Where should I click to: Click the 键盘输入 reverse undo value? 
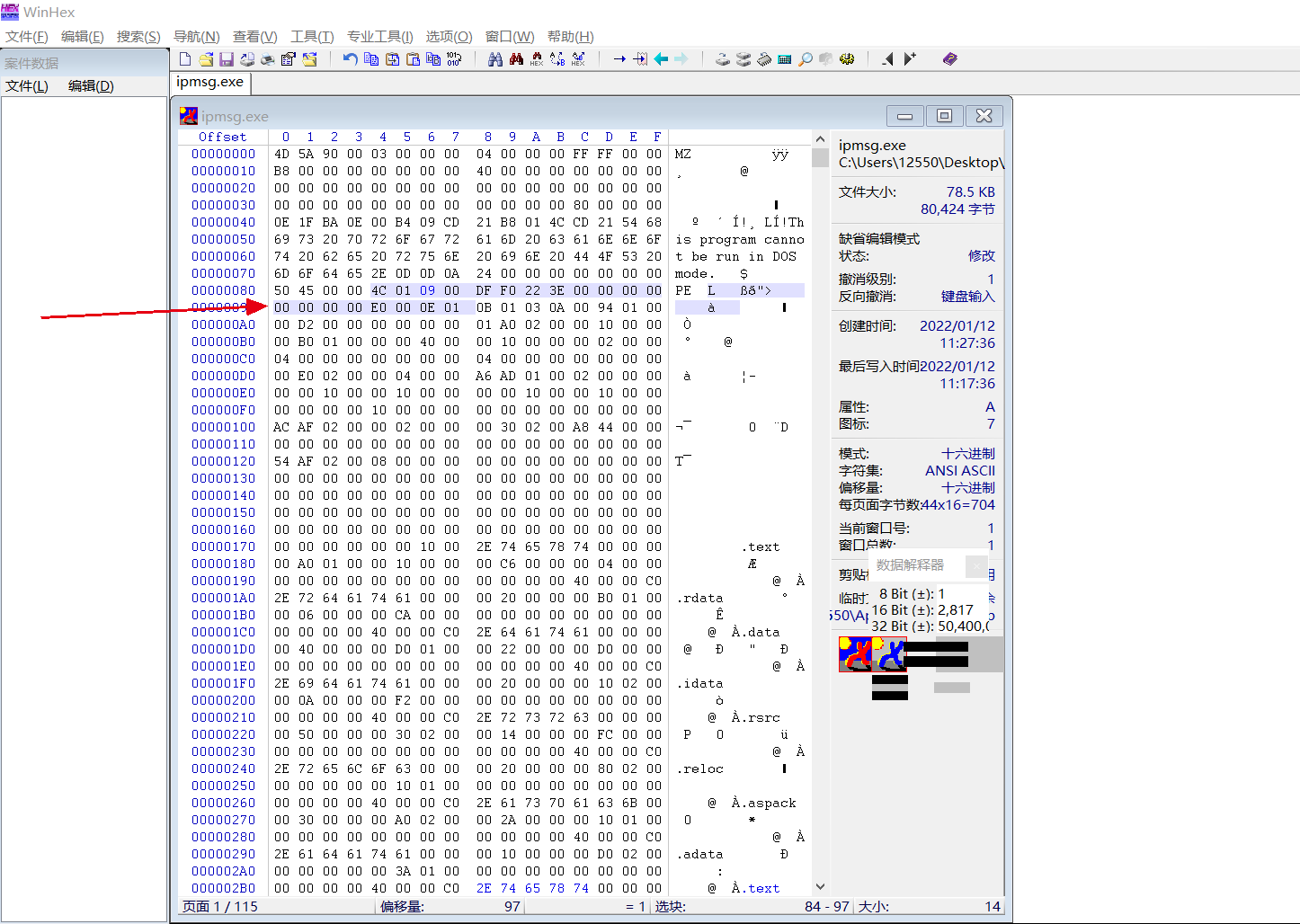[x=968, y=297]
